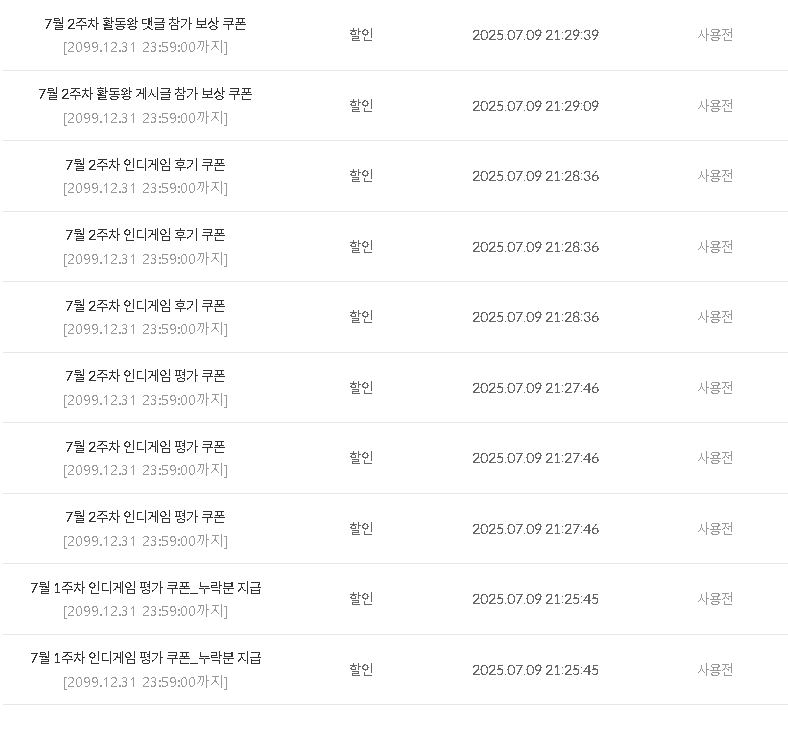Click expiry date under 활동왕 게시글 coupon name
The width and height of the screenshot is (788, 734).
click(145, 118)
